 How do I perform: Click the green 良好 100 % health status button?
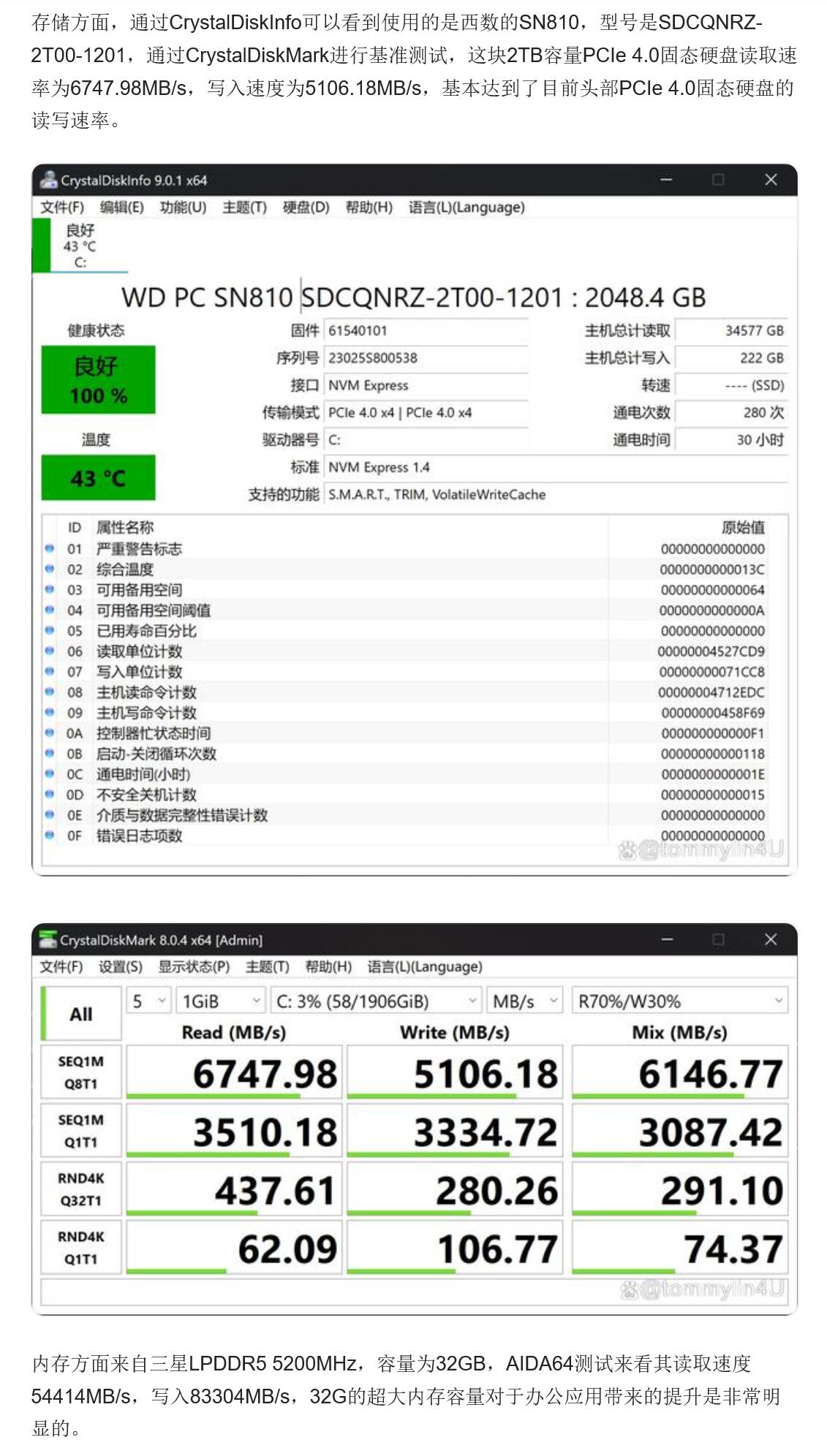(x=98, y=380)
